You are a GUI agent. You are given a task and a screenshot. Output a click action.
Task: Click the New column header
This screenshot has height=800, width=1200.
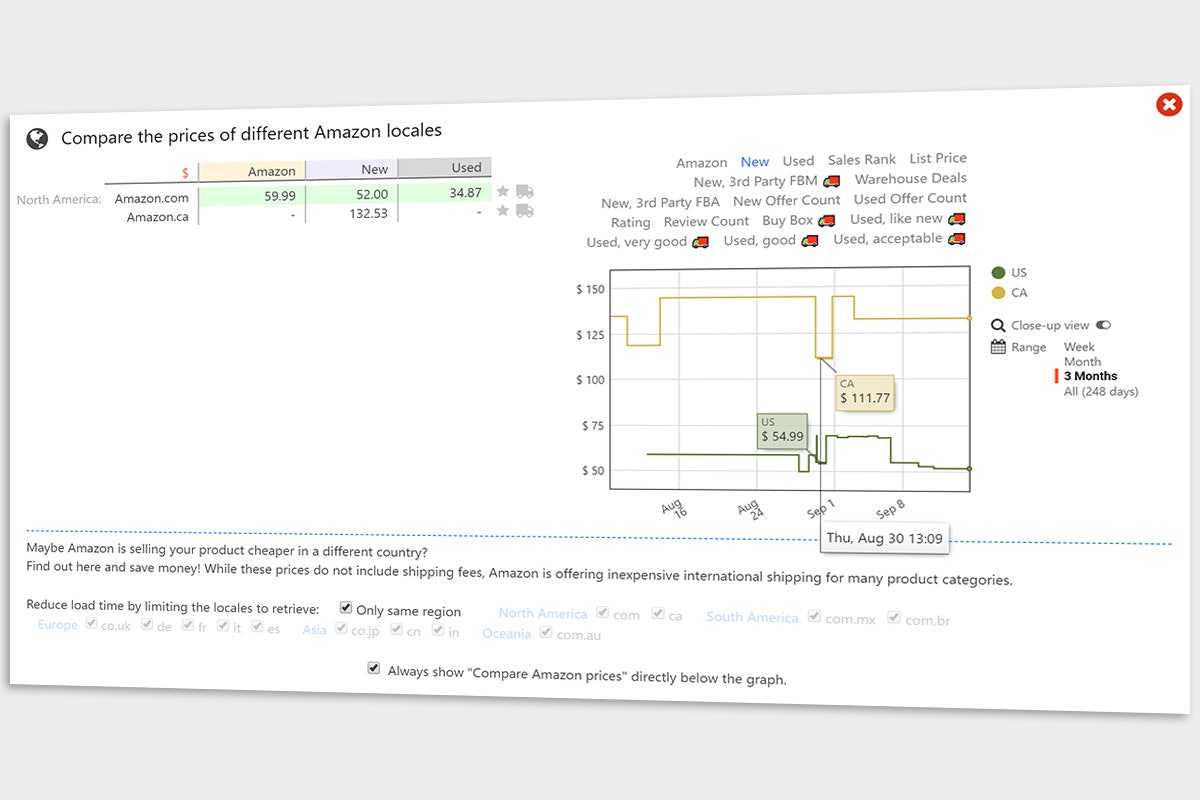[x=352, y=170]
